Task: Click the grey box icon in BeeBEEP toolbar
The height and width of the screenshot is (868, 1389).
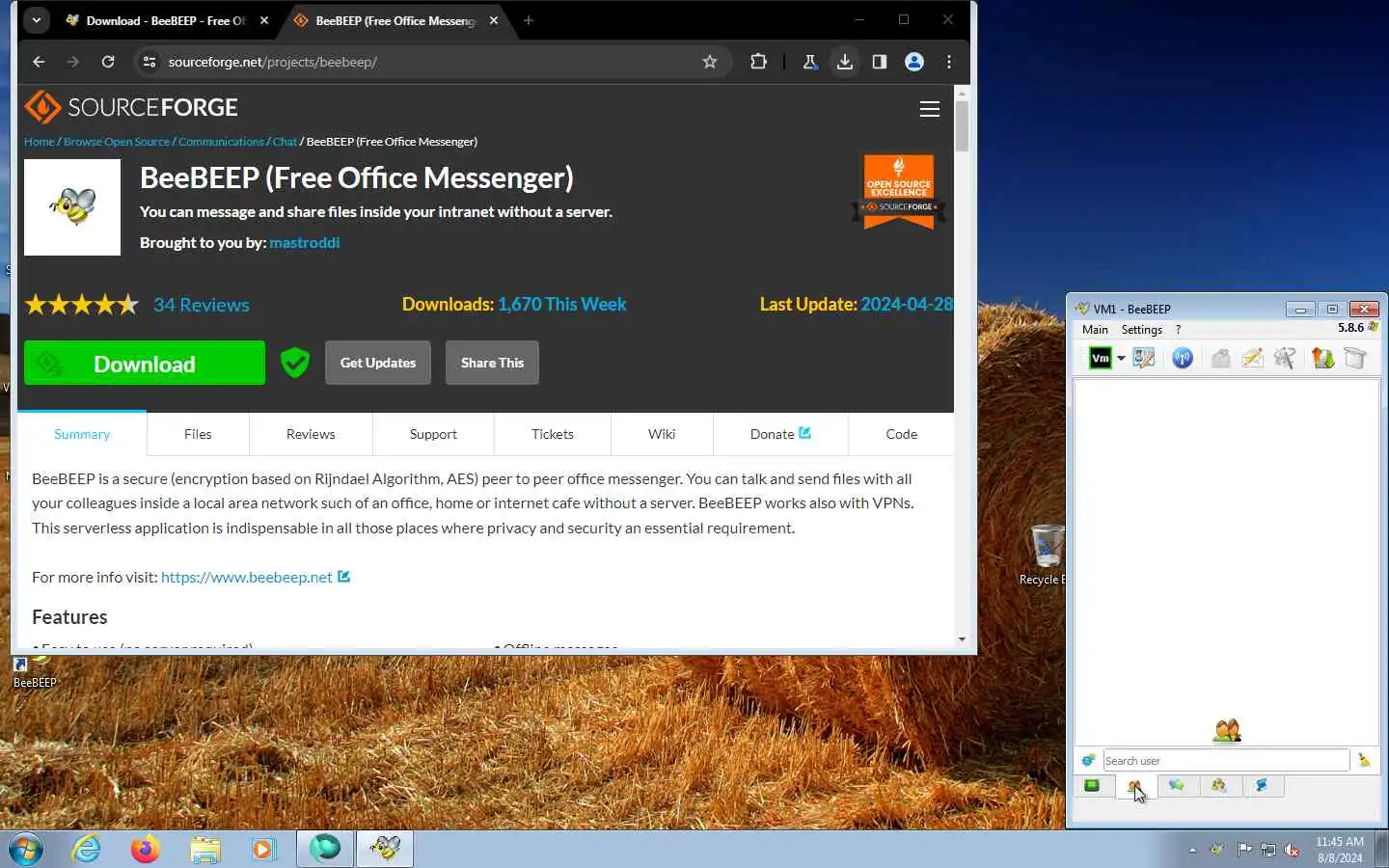Action: click(1355, 358)
